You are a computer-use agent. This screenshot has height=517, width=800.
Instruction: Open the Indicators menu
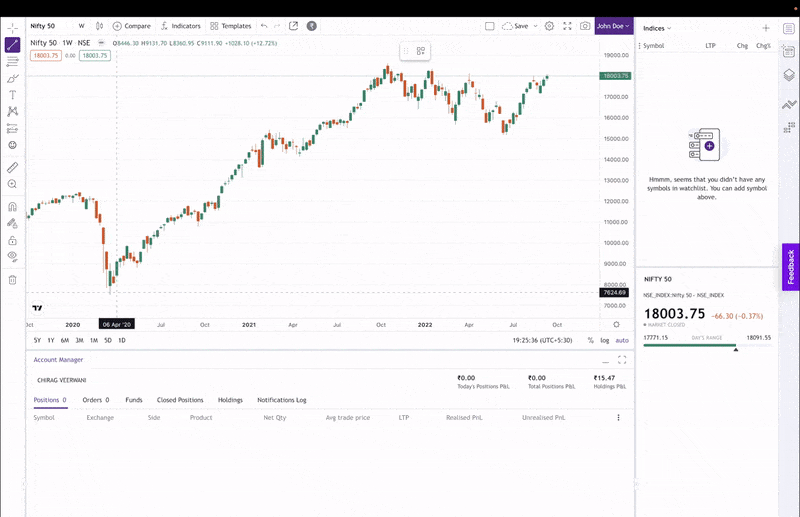tap(181, 26)
